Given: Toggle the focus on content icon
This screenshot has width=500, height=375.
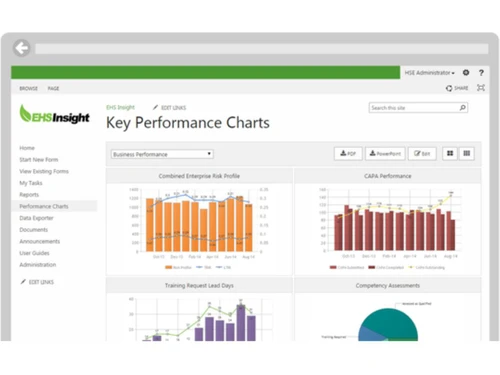Looking at the screenshot, I should coord(480,88).
